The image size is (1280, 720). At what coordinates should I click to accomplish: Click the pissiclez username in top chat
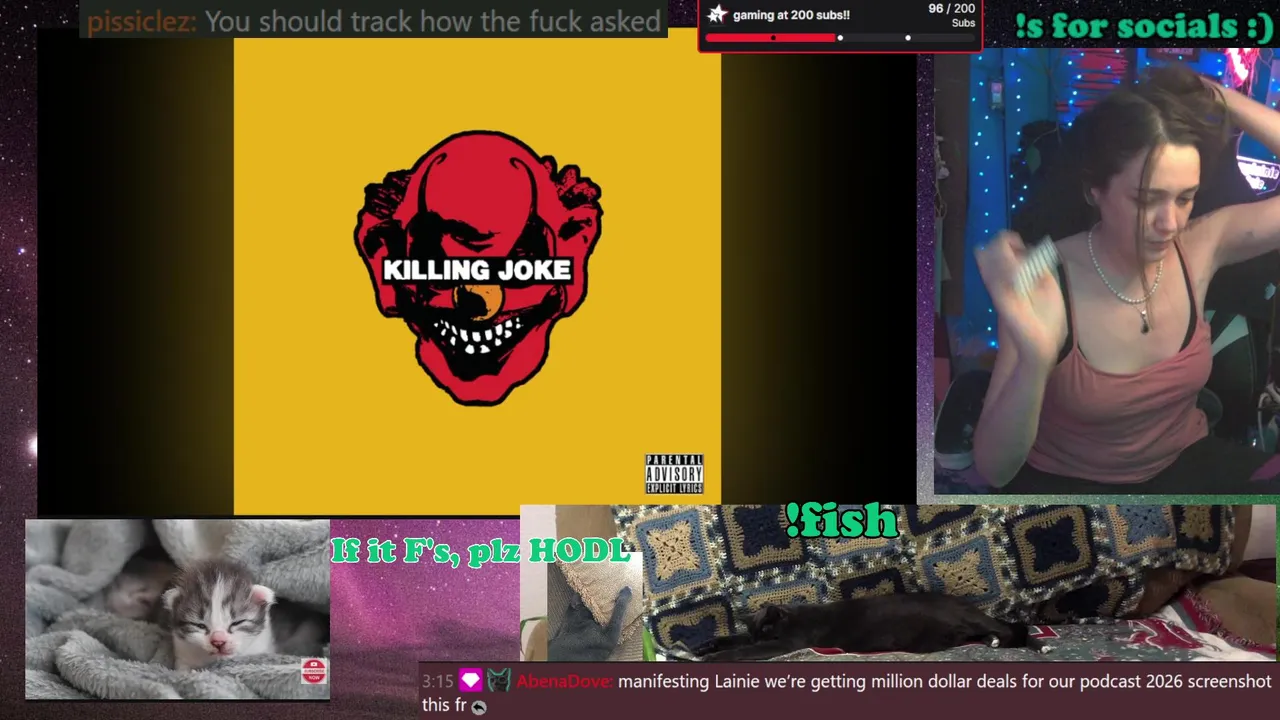(141, 21)
